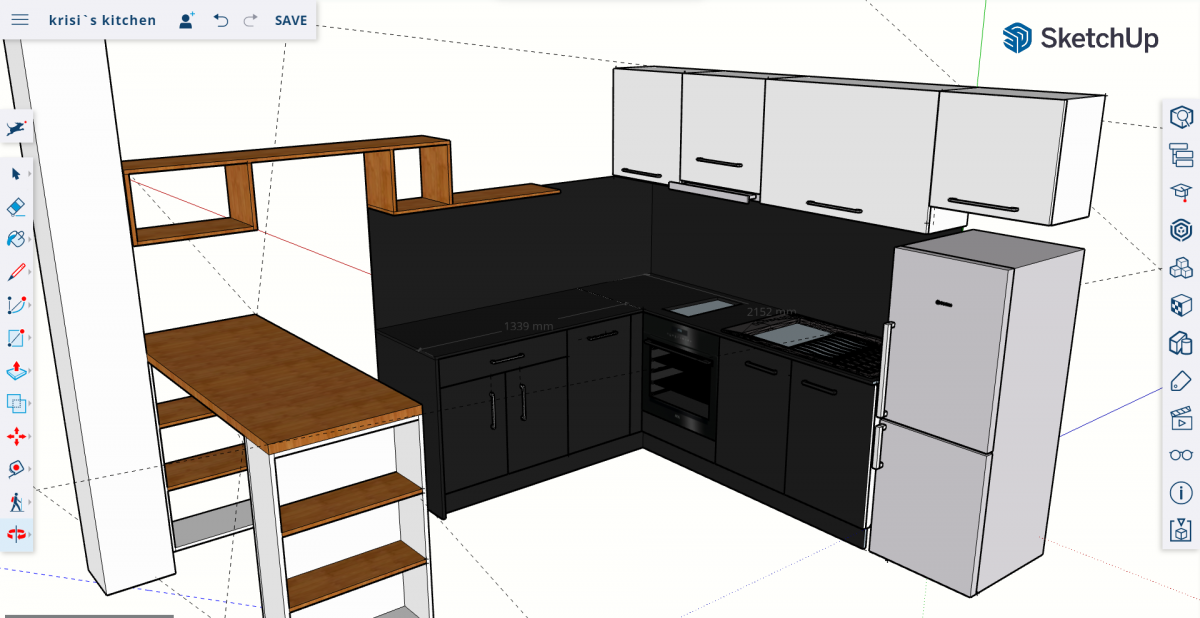Viewport: 1200px width, 618px height.
Task: Select the Line pencil tool
Action: 16,272
